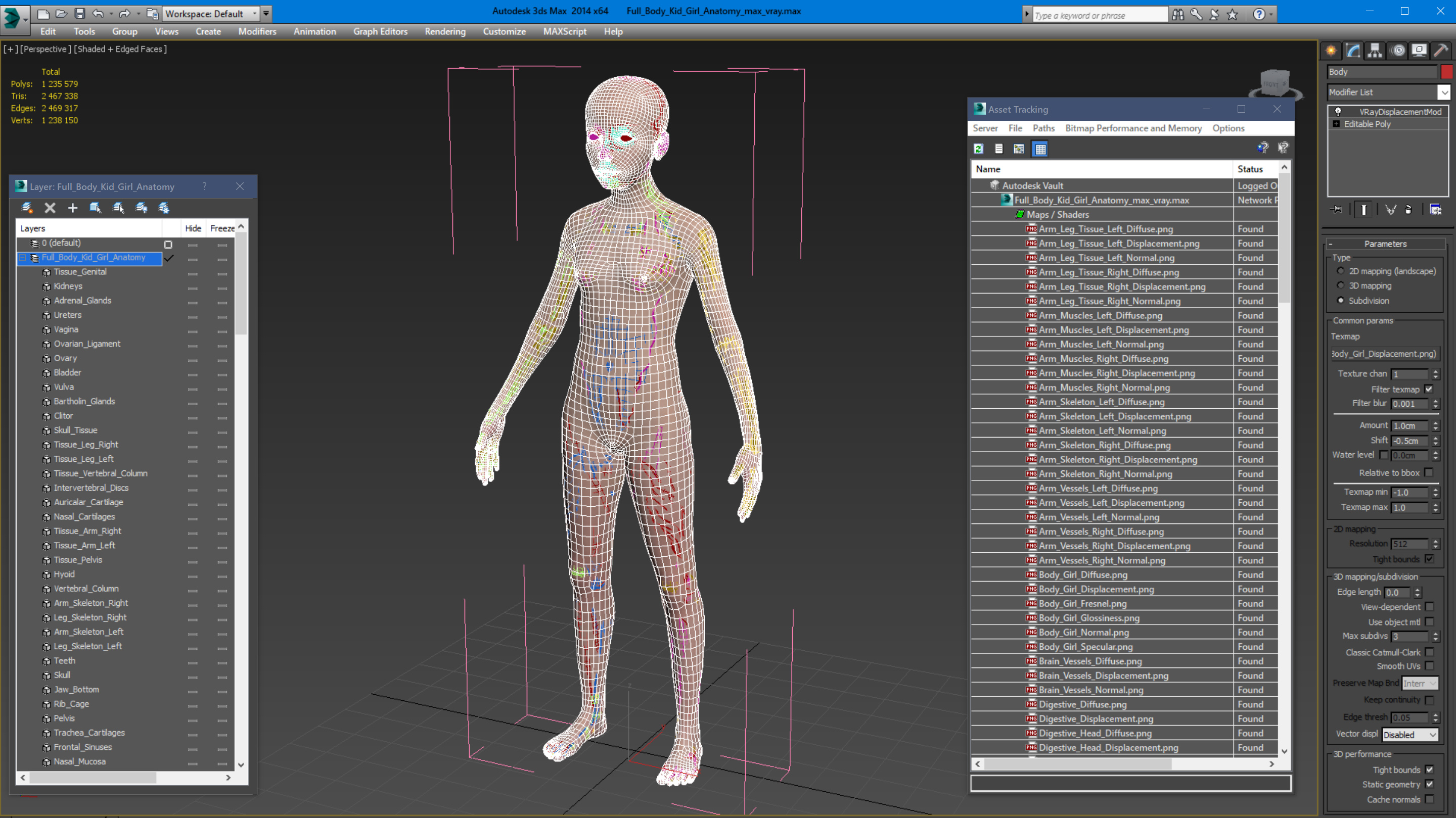Open the Graph Editors menu
1456x818 pixels.
click(x=380, y=32)
